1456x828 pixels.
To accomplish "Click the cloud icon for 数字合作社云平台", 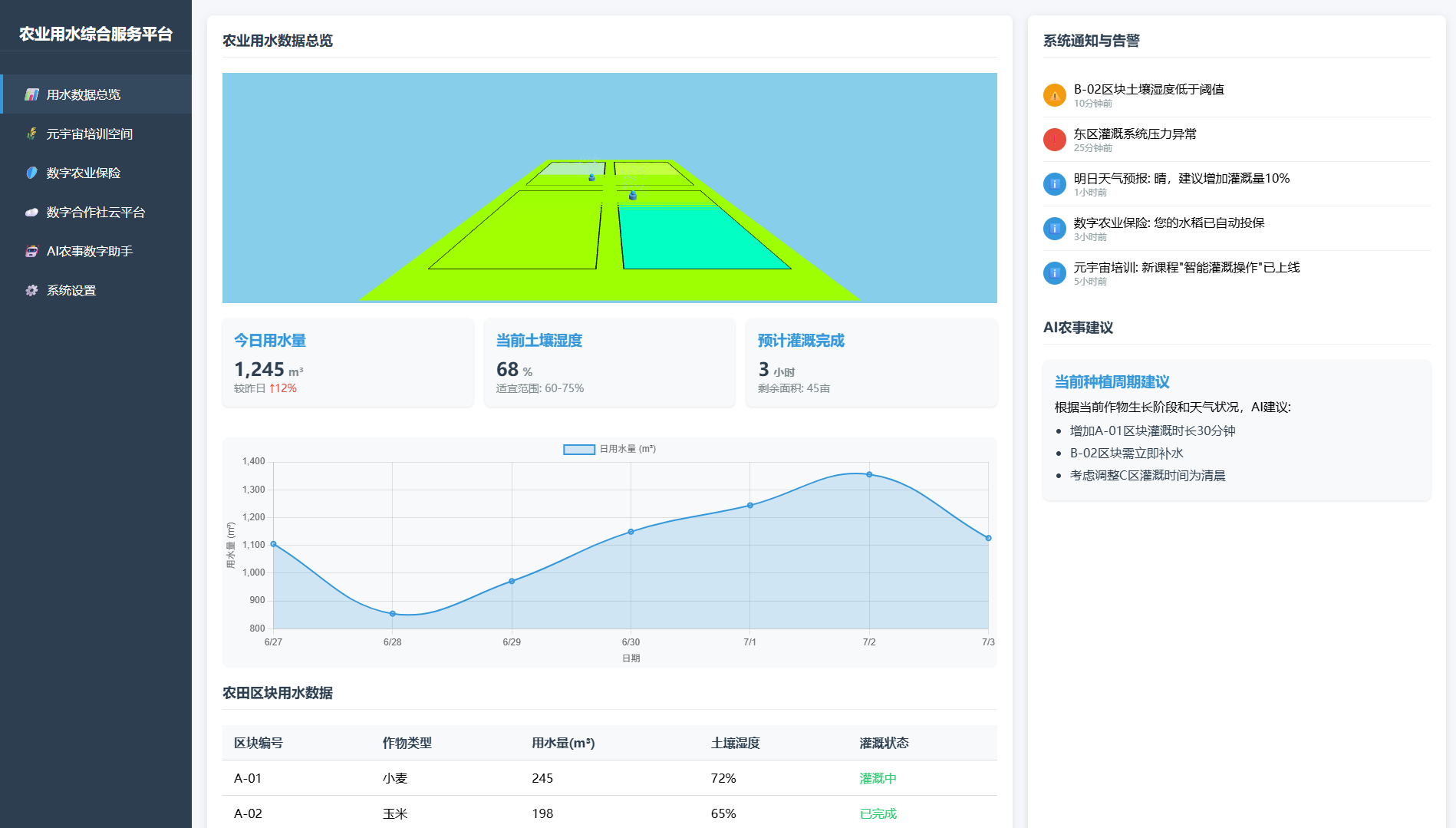I will point(31,212).
